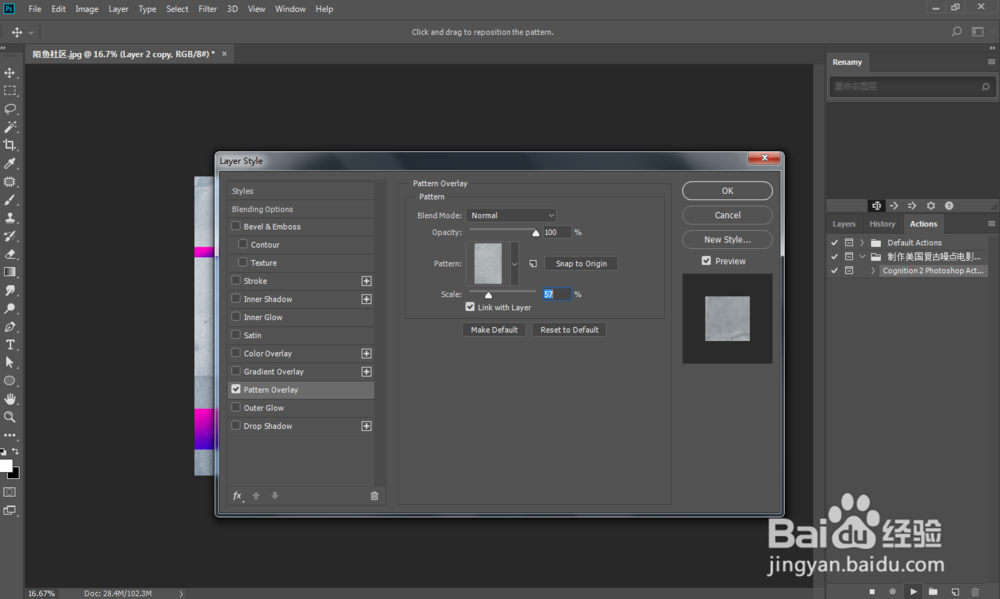Select the Hand tool
The width and height of the screenshot is (1000, 599).
tap(10, 399)
